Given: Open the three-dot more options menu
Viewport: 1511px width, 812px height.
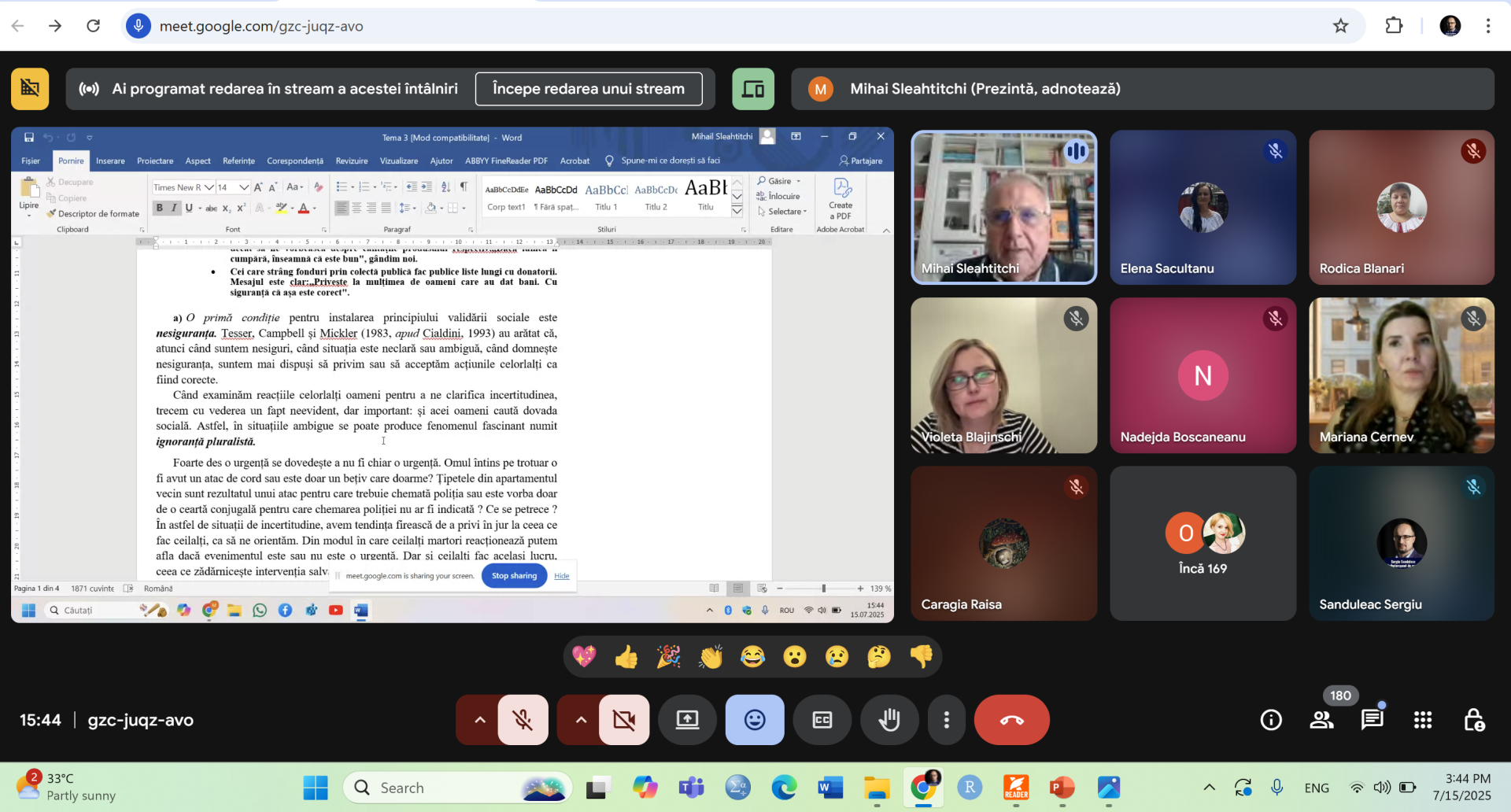Looking at the screenshot, I should click(x=946, y=720).
